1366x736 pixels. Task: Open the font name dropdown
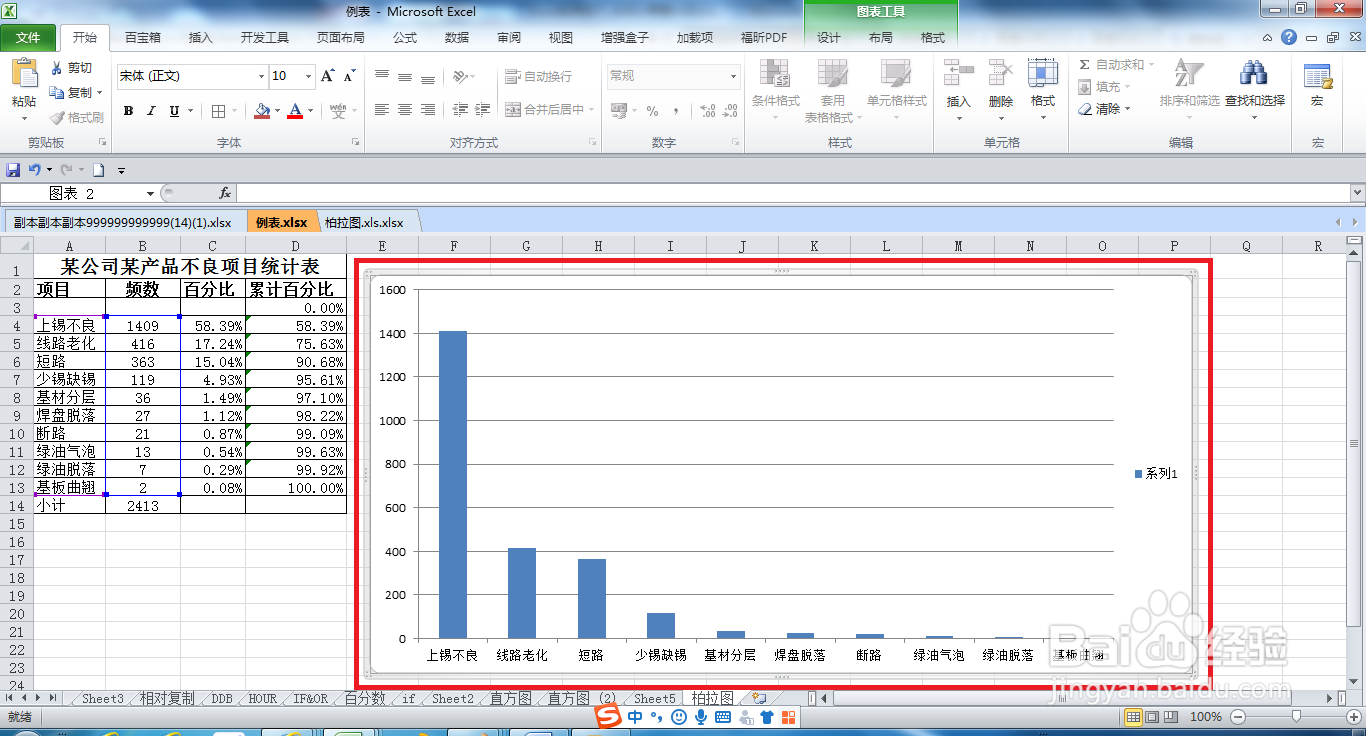pos(261,76)
